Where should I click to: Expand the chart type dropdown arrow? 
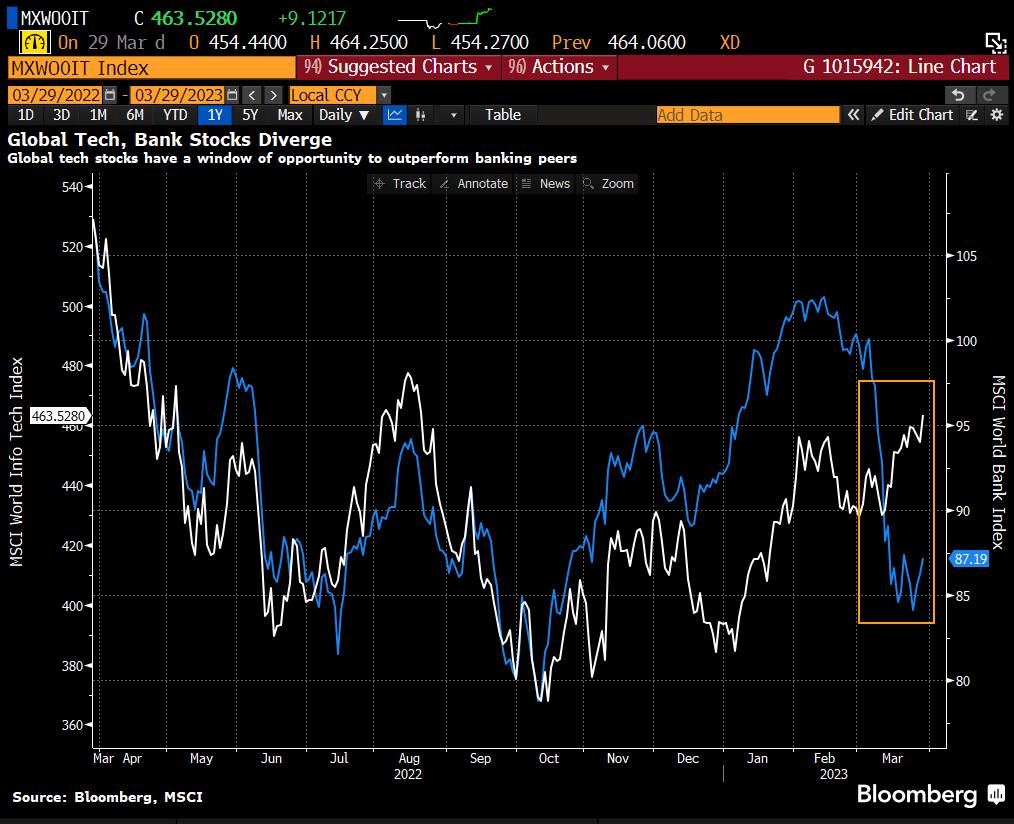tap(453, 115)
